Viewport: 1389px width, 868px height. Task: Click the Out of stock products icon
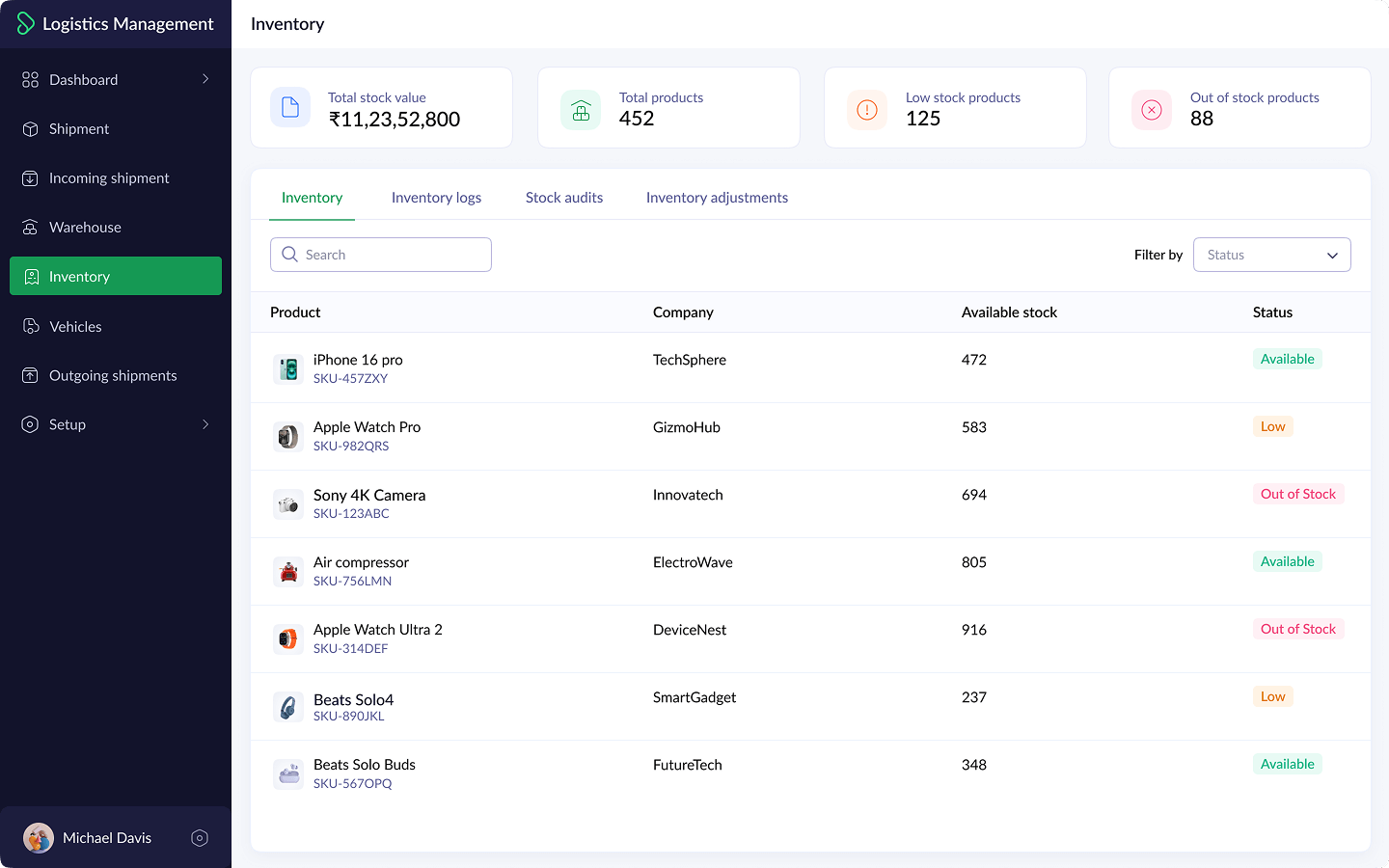[x=1152, y=109]
